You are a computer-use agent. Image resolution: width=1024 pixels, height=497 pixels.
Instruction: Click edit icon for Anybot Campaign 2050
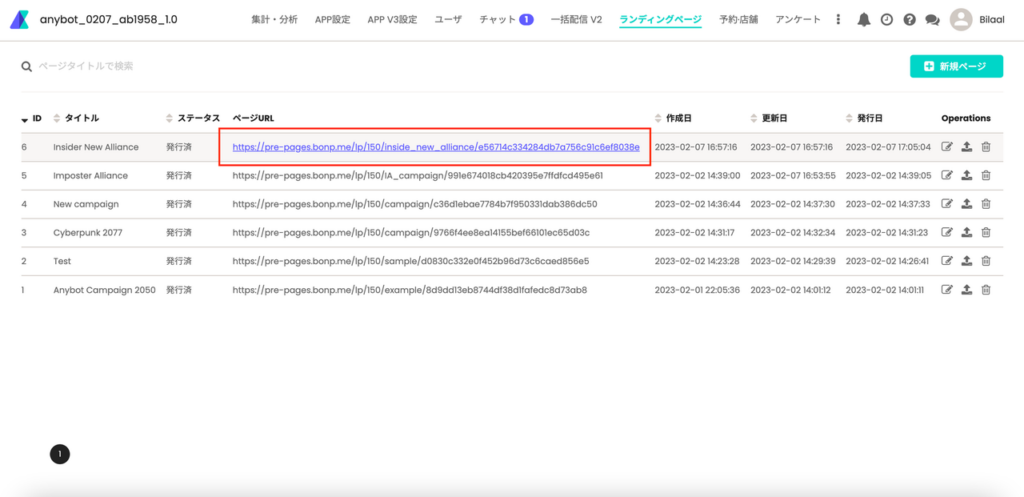point(947,290)
